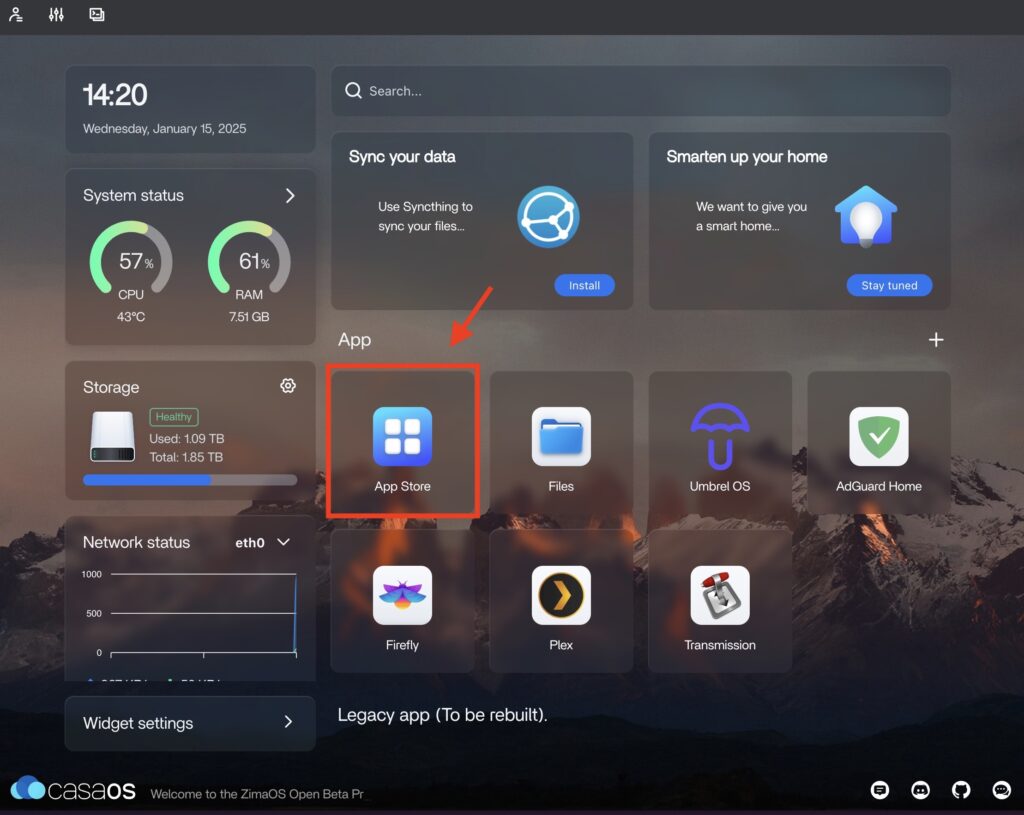This screenshot has height=815, width=1024.
Task: Open the eth0 network interface dropdown
Action: click(263, 542)
